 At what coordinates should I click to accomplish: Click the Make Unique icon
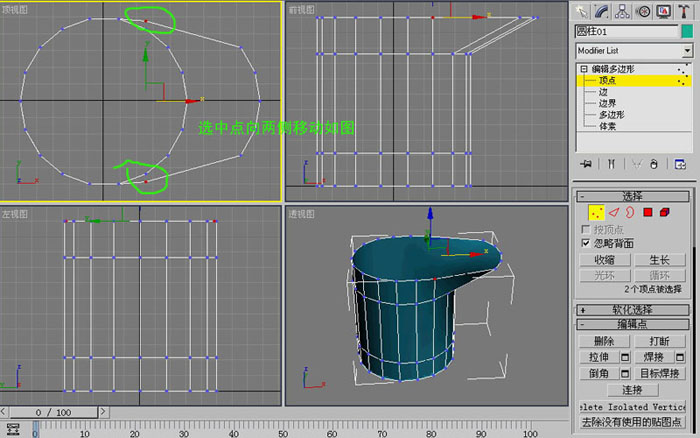point(637,164)
